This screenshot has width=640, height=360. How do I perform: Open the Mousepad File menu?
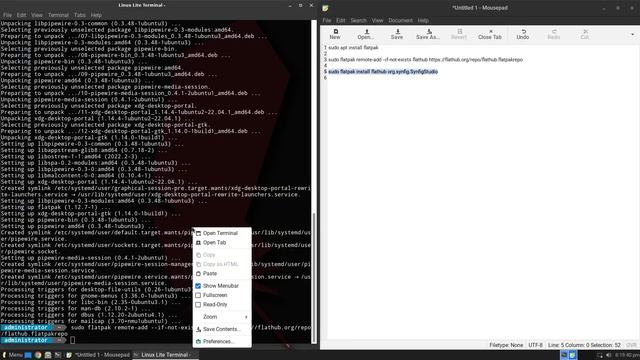tap(327, 20)
